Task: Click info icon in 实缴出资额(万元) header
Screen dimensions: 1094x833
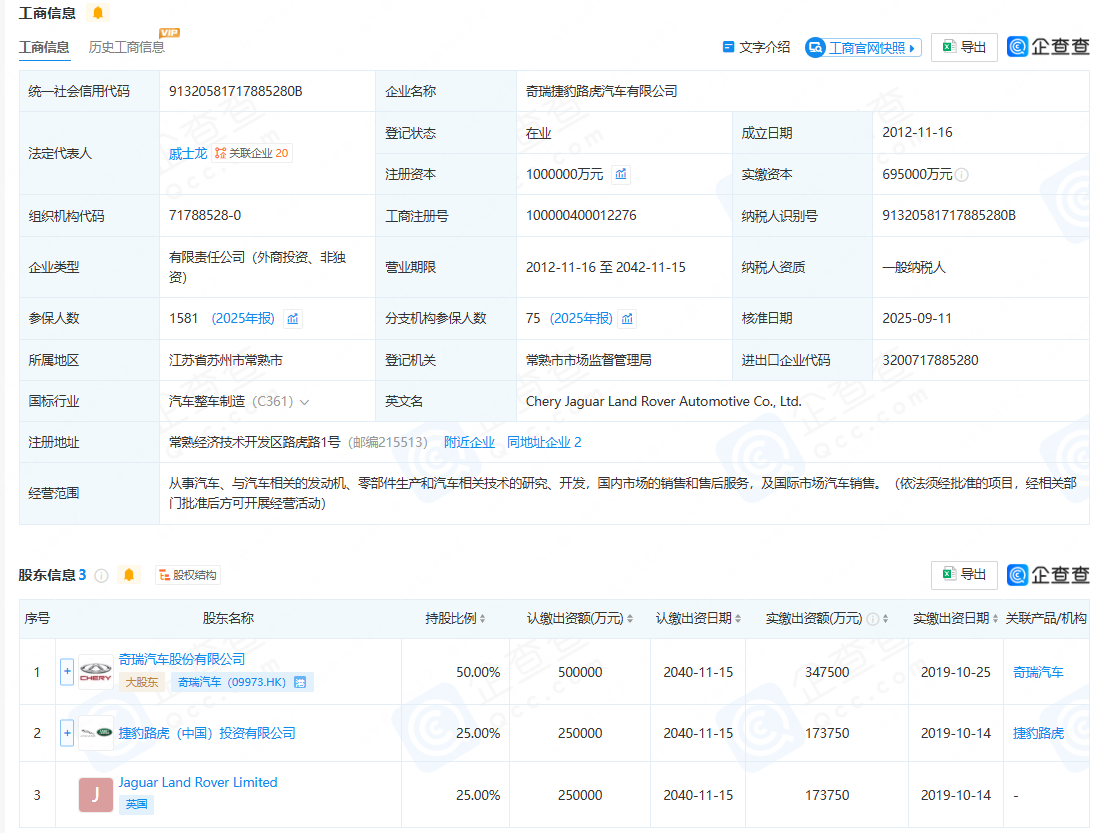Action: coord(873,619)
